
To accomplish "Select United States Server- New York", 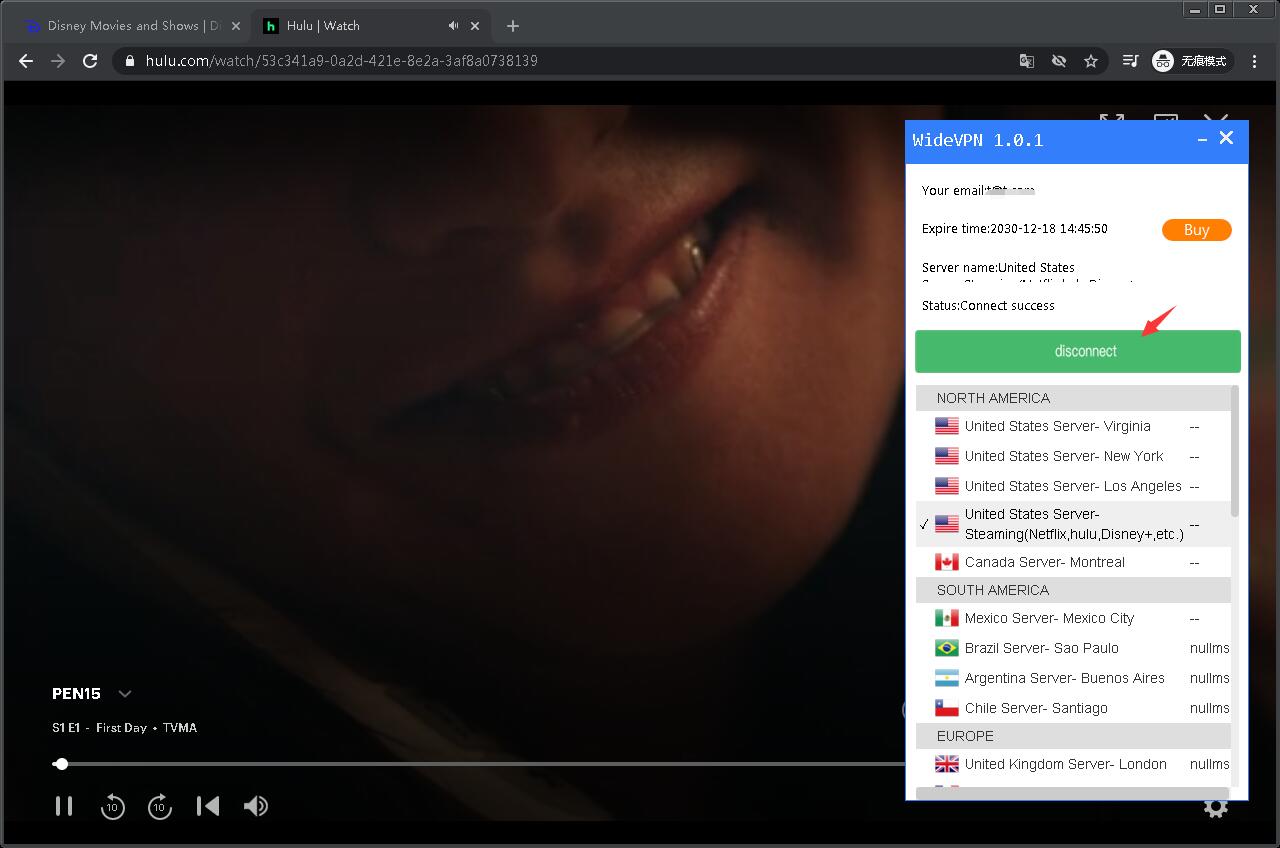I will 1074,456.
